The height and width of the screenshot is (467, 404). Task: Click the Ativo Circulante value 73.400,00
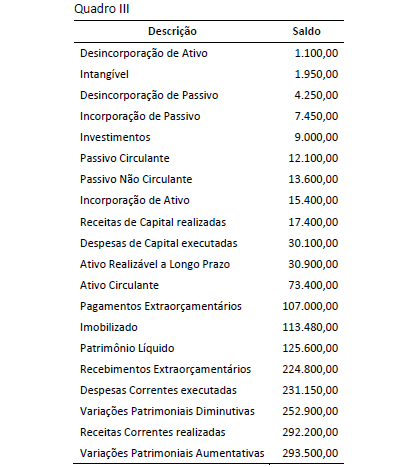[x=313, y=285]
